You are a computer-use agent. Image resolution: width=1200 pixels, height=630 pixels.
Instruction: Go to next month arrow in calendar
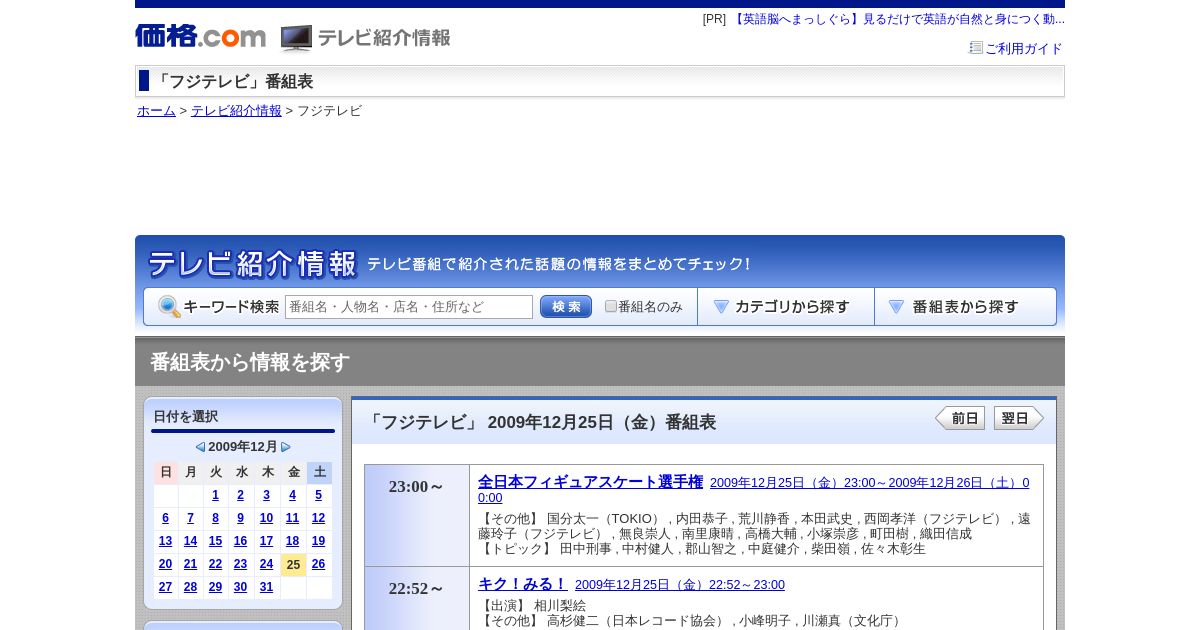[286, 447]
